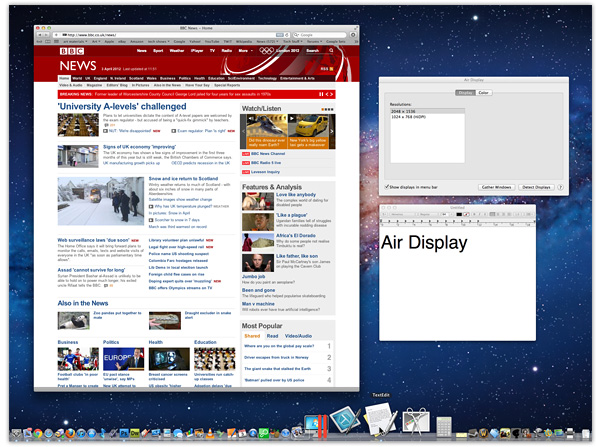
Task: Open the scissors capture app in dock
Action: coord(417,420)
